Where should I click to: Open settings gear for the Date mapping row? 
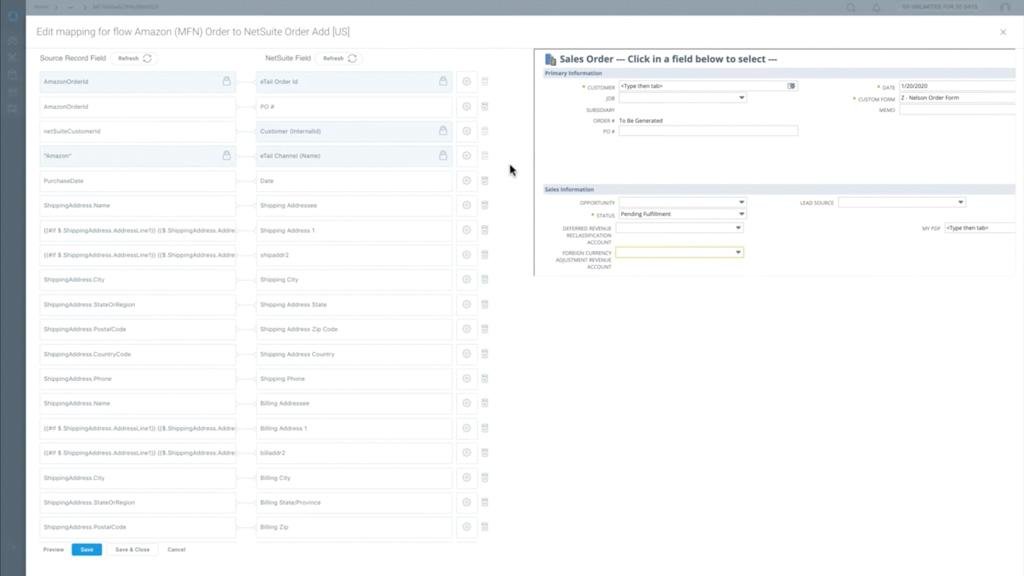pyautogui.click(x=466, y=181)
